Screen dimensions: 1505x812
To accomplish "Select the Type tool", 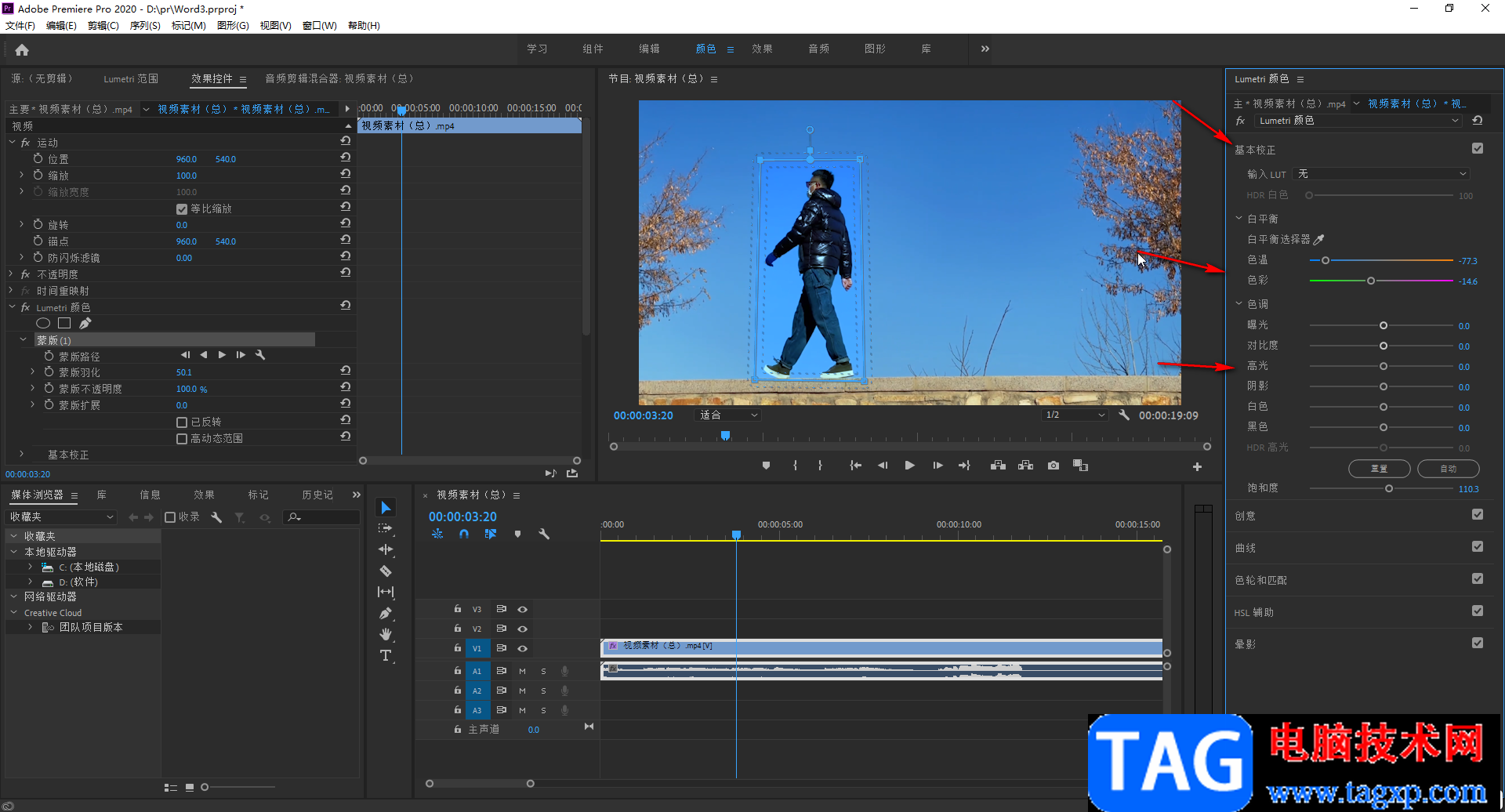I will (386, 656).
